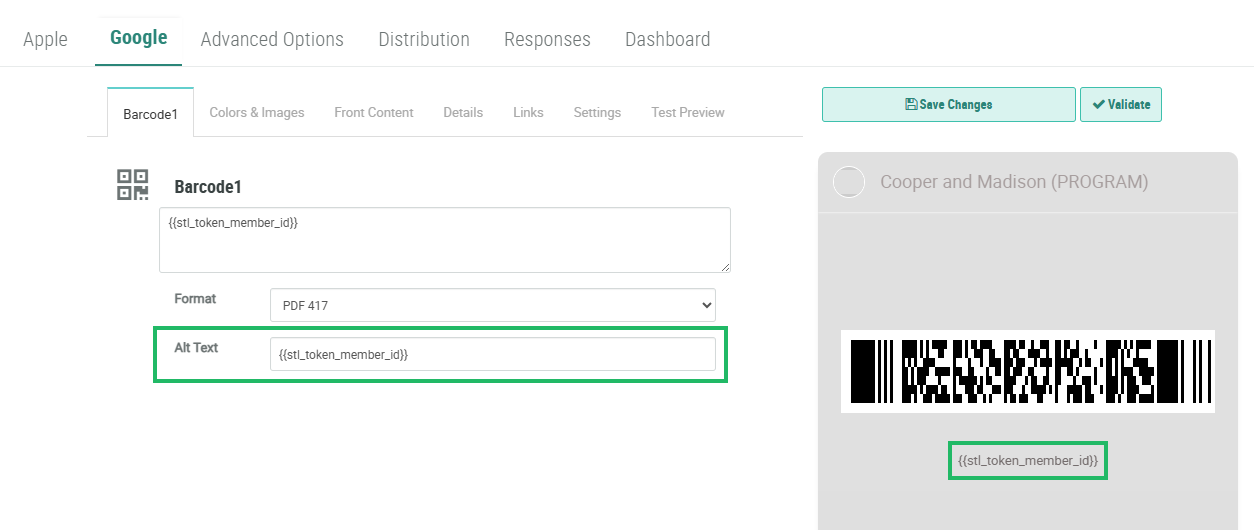This screenshot has width=1254, height=530.
Task: View the Dashboard tab
Action: pos(667,39)
